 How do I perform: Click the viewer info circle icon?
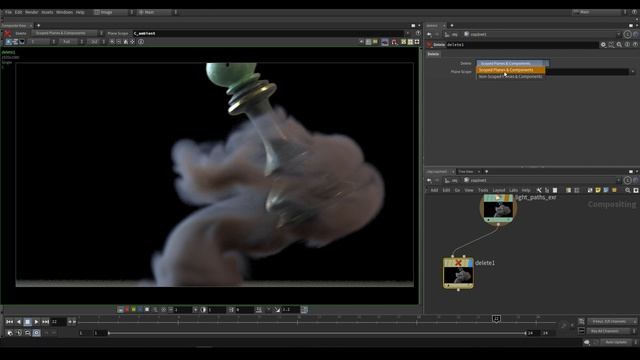point(141,42)
